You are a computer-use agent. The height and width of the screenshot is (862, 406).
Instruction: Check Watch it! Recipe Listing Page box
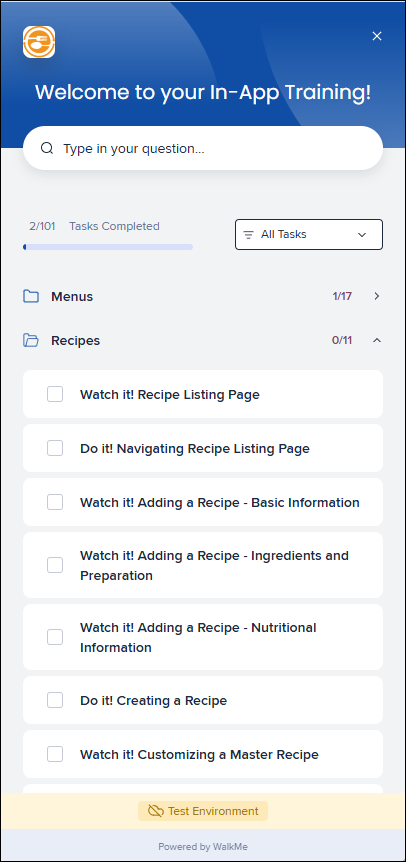coord(55,394)
